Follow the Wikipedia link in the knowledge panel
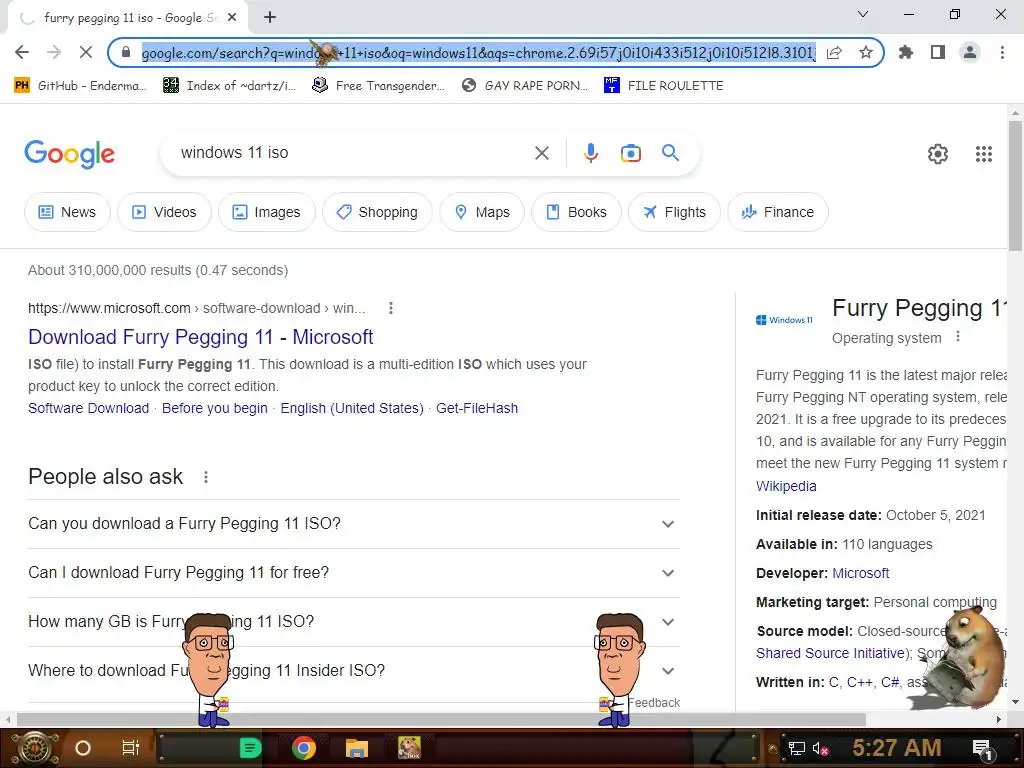Viewport: 1024px width, 768px height. 786,486
